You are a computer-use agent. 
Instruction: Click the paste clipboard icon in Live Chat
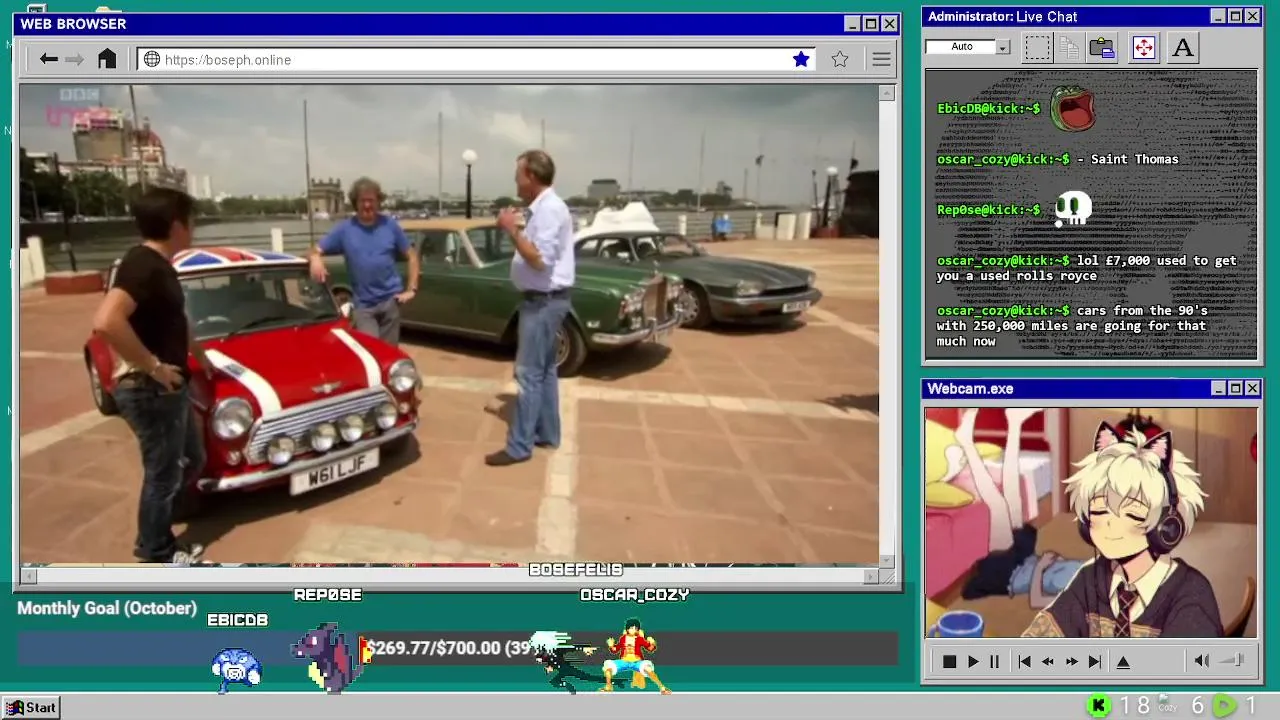pos(1102,47)
